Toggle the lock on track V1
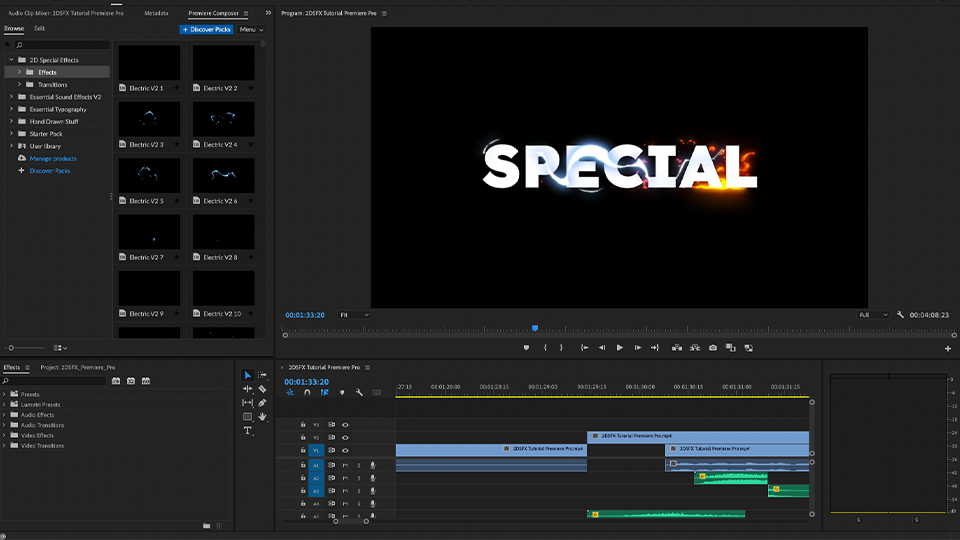 click(x=303, y=451)
